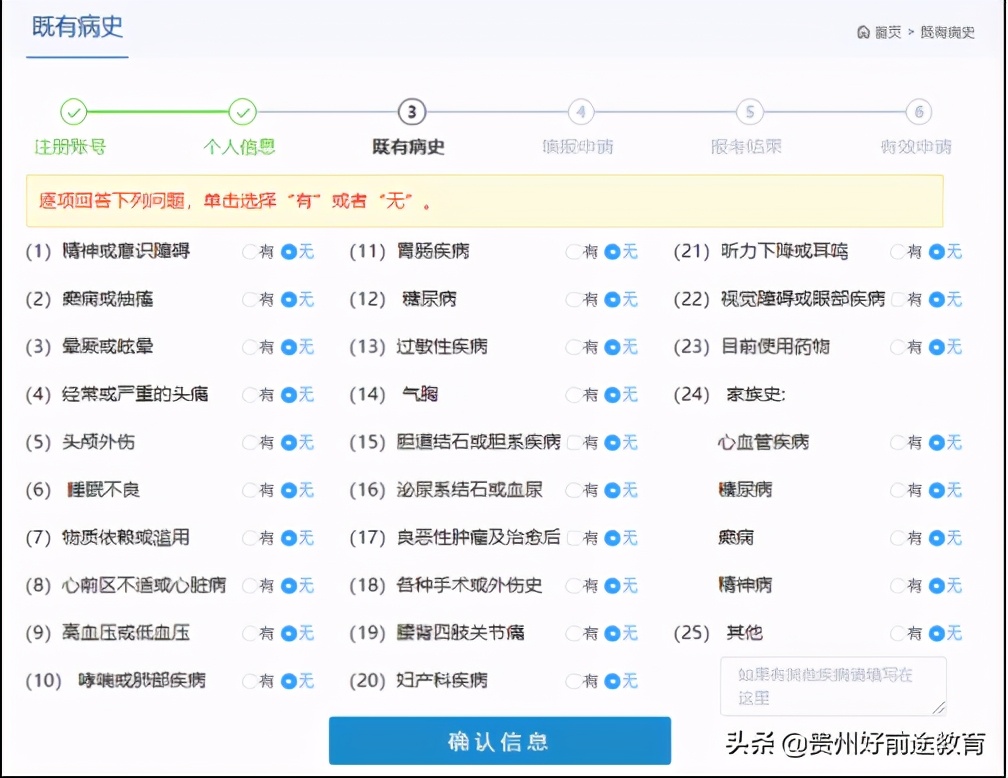Click step circle 4 for 填报申请

point(579,111)
